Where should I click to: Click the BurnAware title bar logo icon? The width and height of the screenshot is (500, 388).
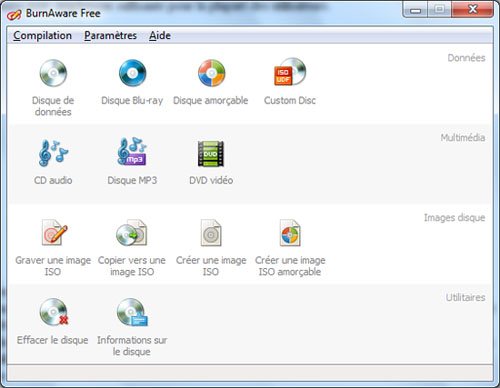14,14
